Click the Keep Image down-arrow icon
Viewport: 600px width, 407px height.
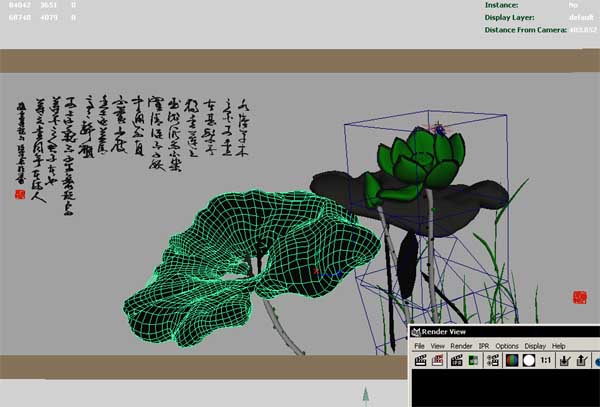pos(565,360)
